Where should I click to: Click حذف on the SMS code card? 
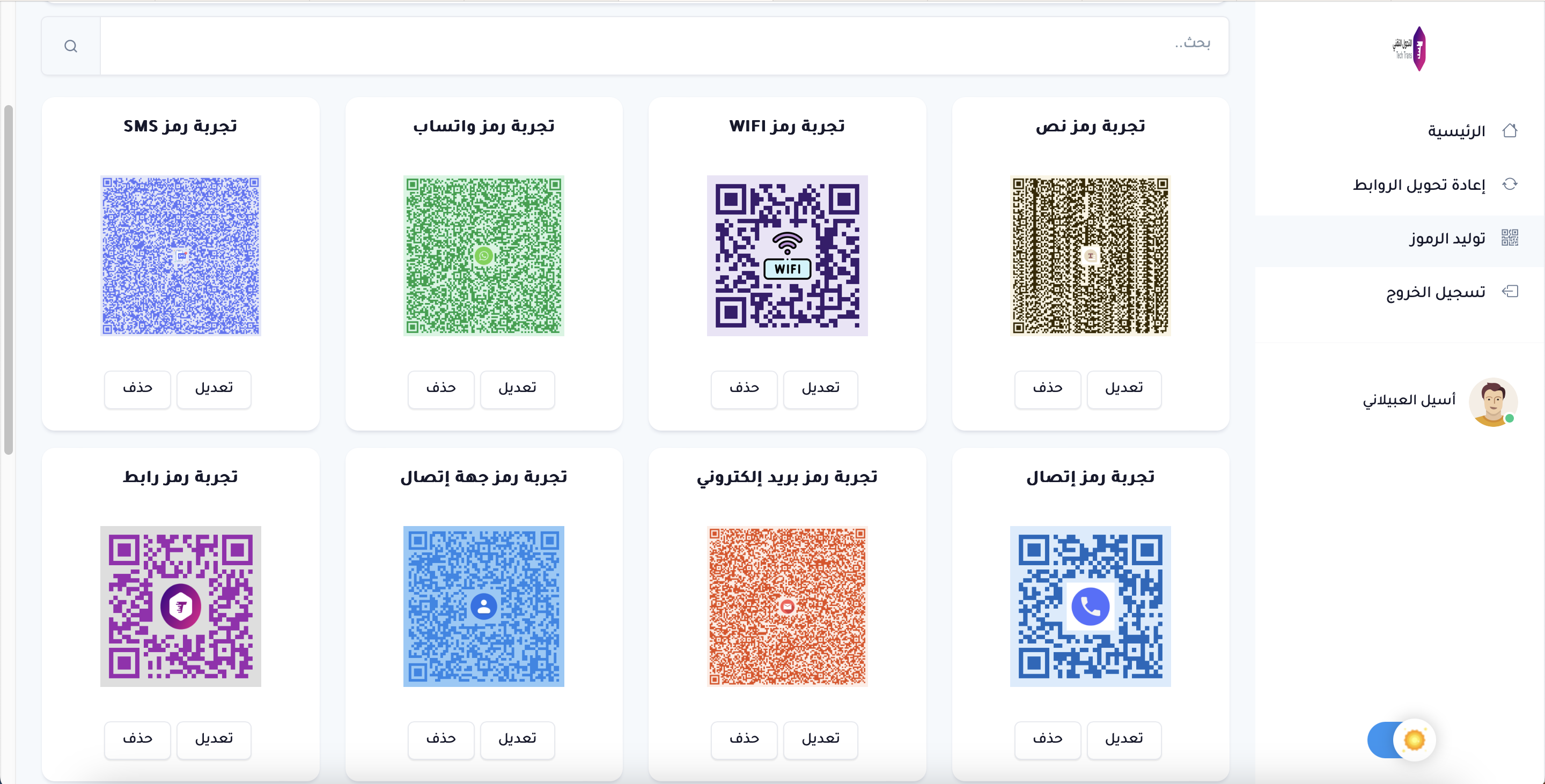(137, 388)
